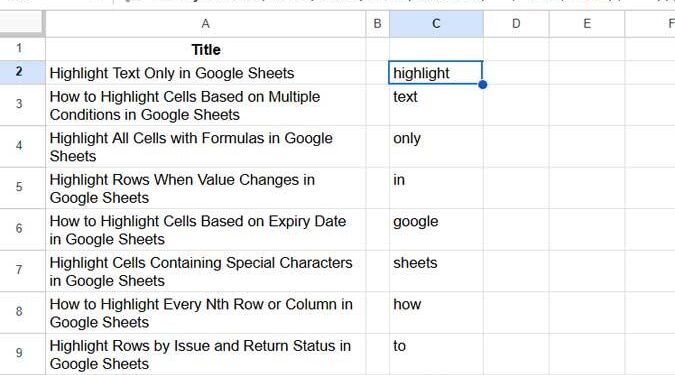Select the 'Highlight Rows When Value Changes' cell
Screen dimensions: 675x375
pos(205,188)
